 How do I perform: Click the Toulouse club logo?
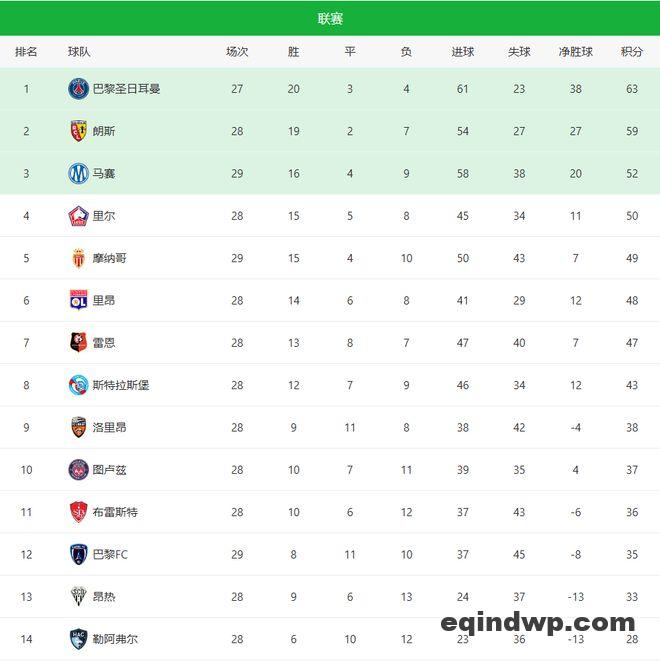pos(78,470)
